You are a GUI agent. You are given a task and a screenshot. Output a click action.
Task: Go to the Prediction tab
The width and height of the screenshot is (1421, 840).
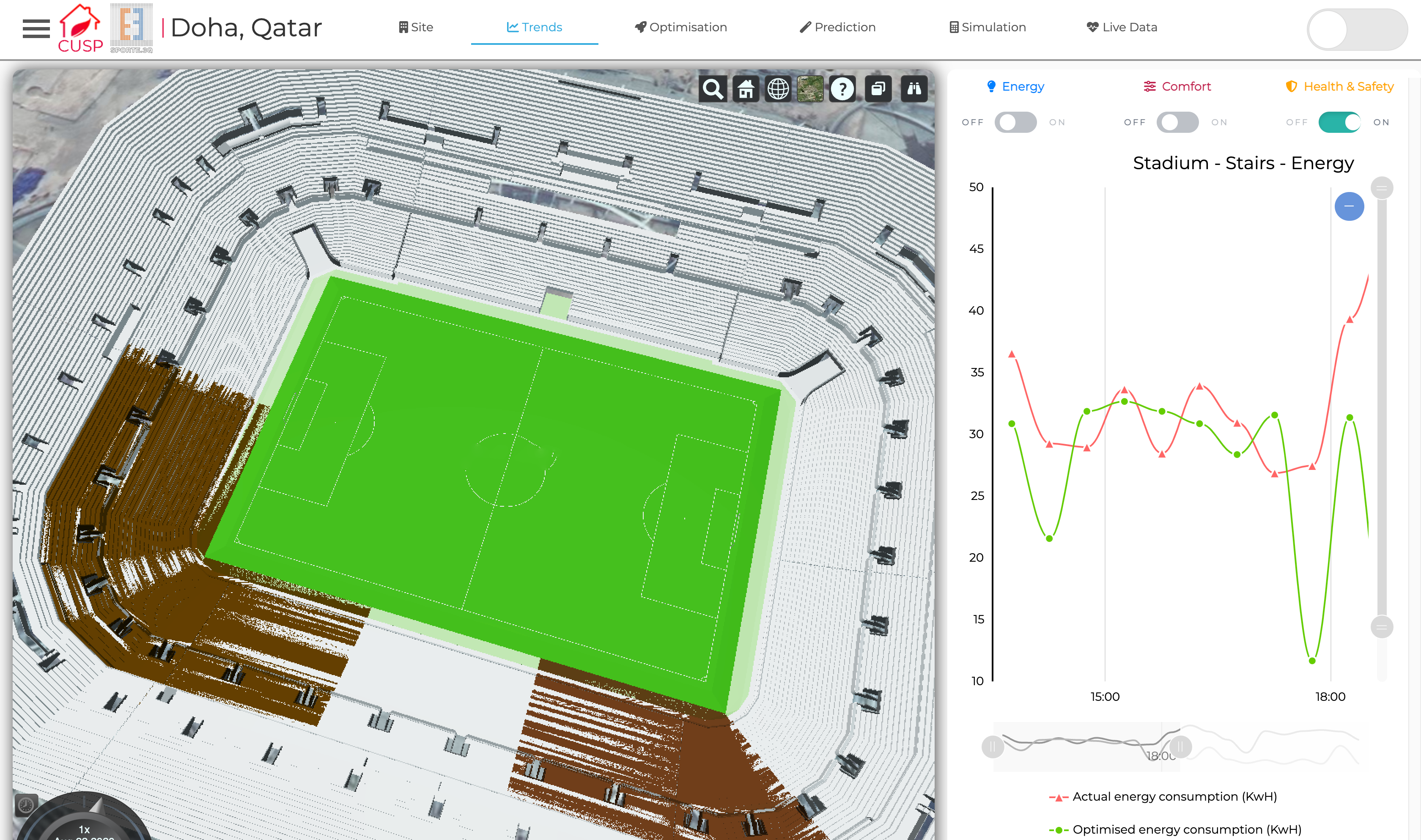(x=837, y=27)
